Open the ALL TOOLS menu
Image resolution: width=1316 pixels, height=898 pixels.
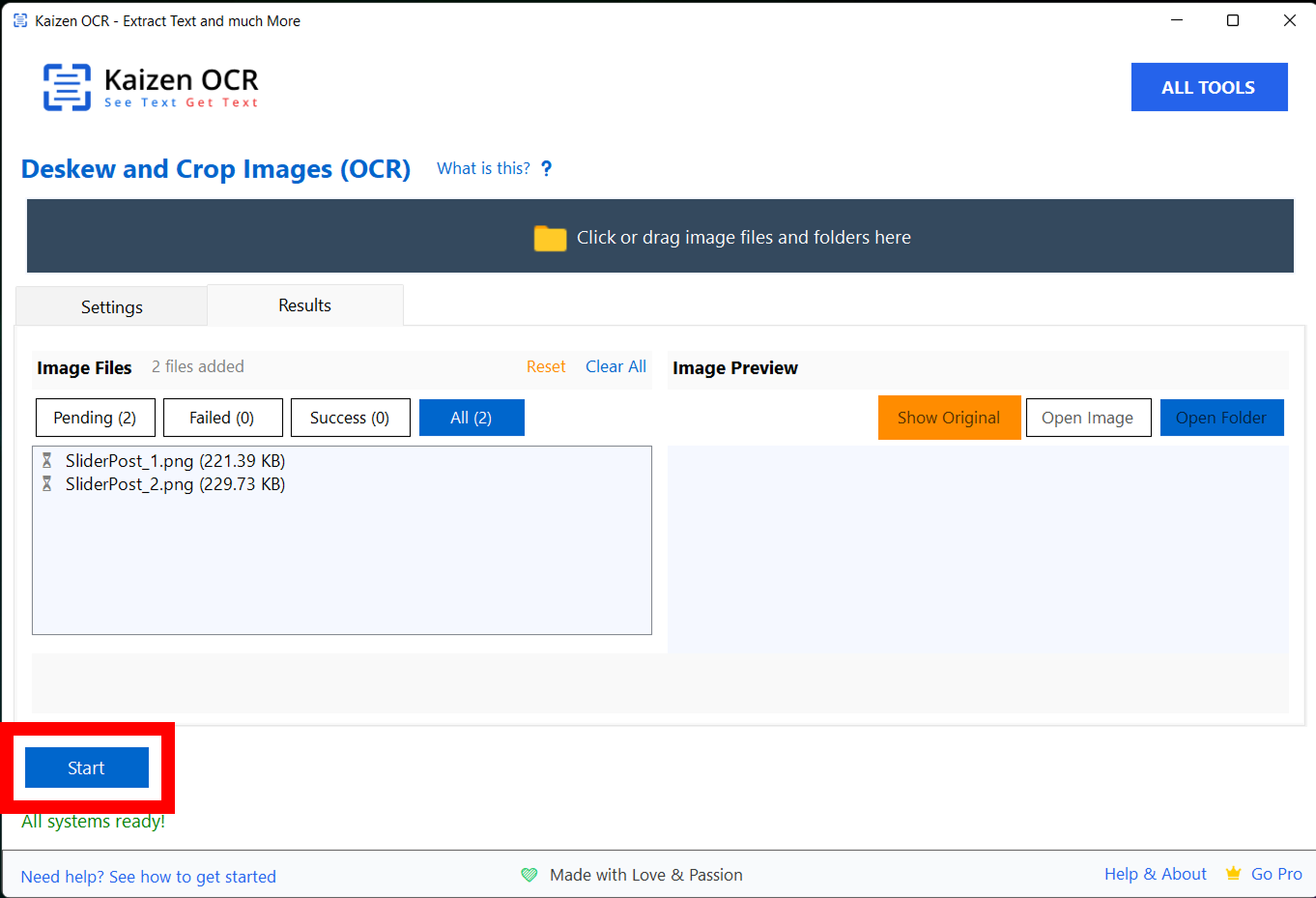pos(1208,87)
